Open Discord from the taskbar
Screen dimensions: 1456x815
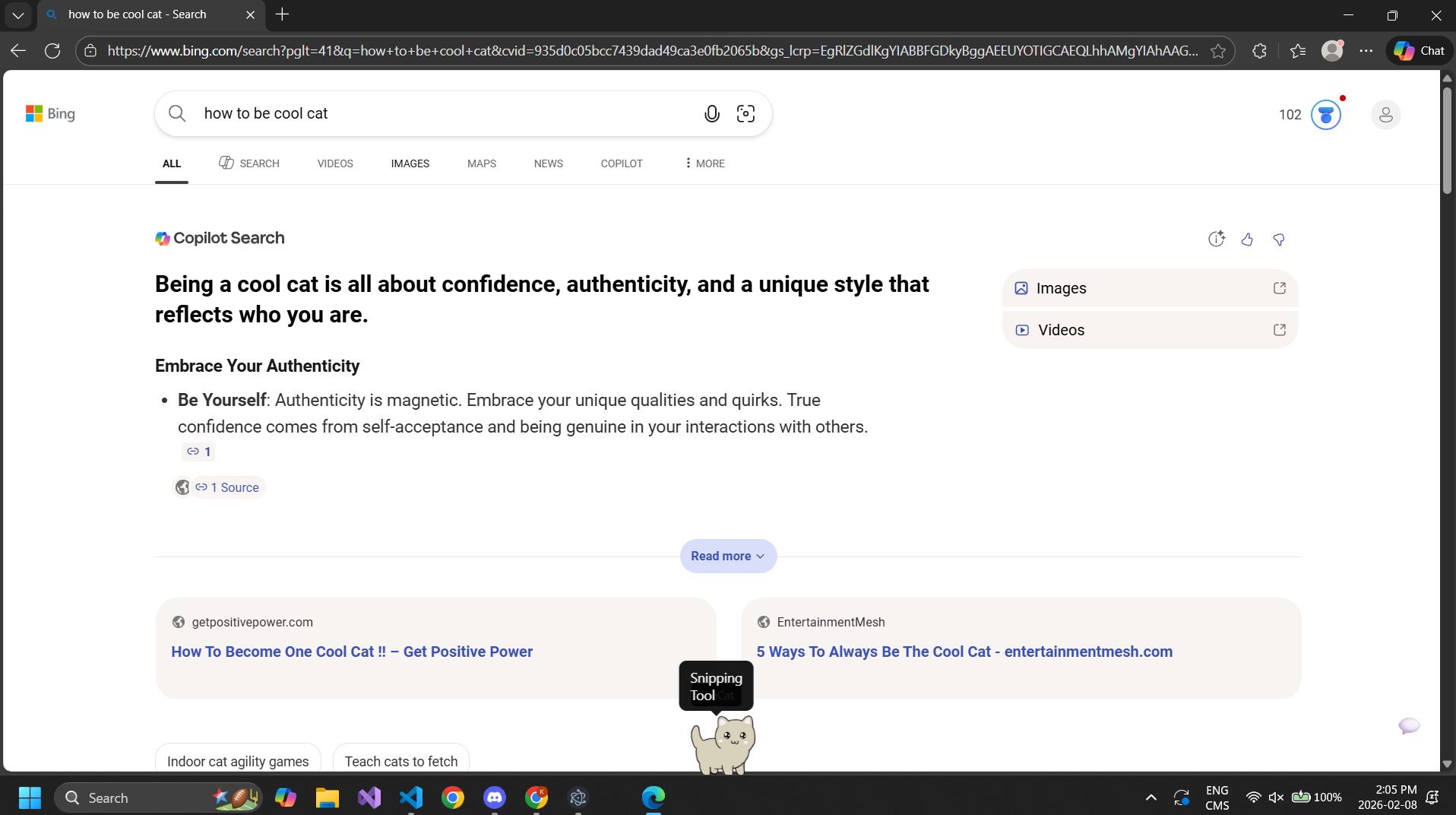pos(495,798)
